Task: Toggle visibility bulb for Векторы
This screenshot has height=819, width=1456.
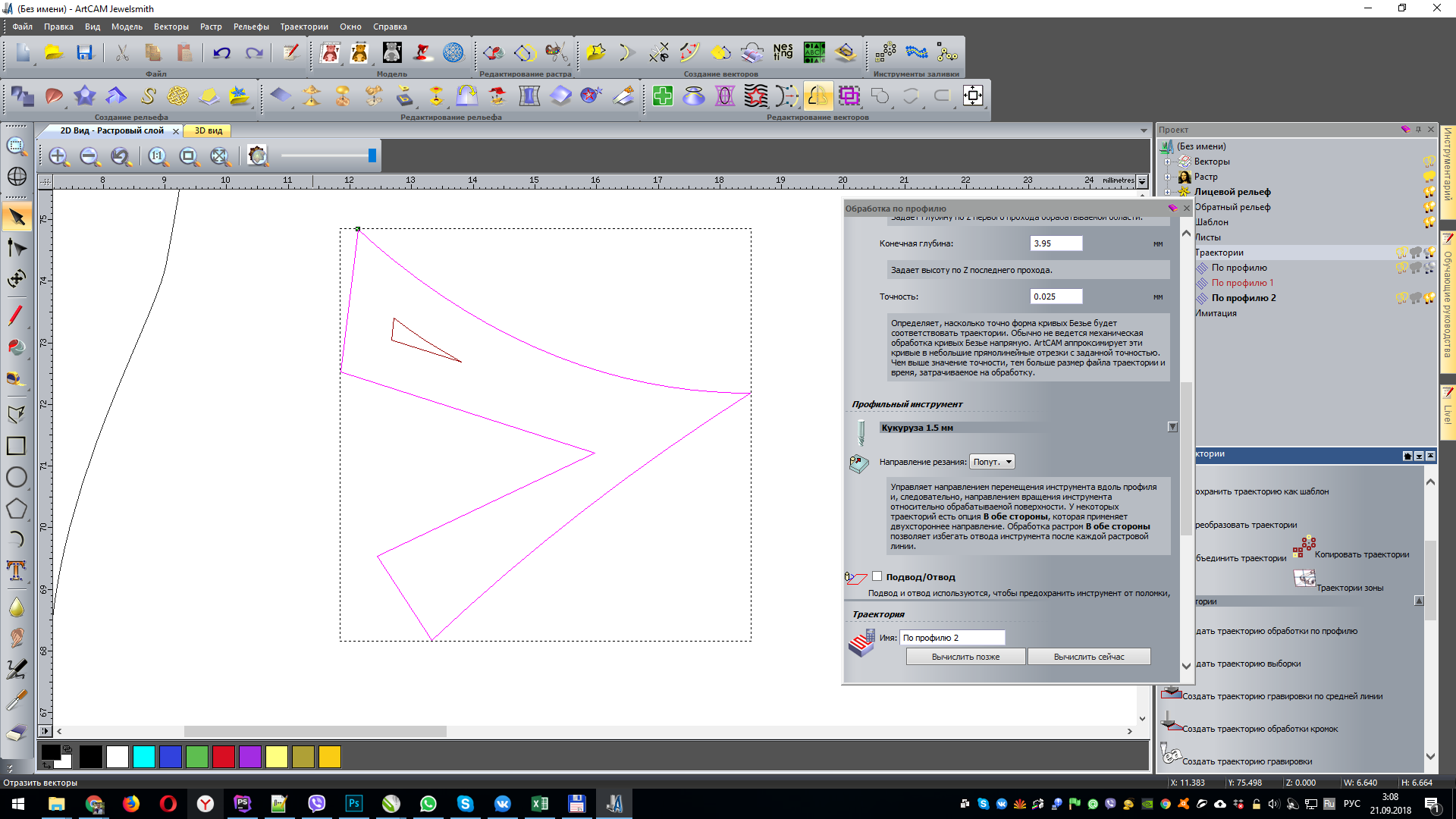Action: (1429, 162)
